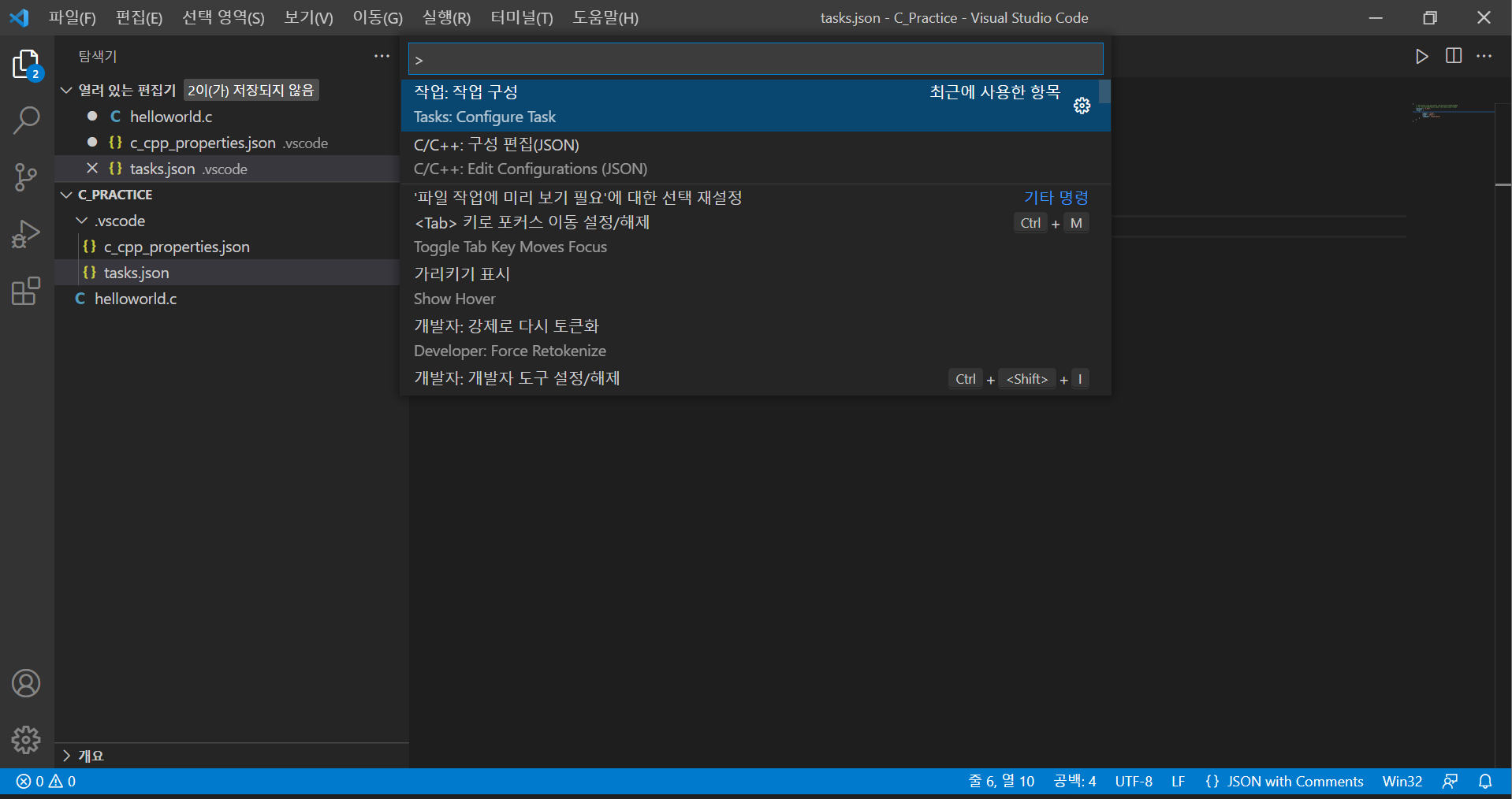The width and height of the screenshot is (1512, 799).
Task: Open the Explorer view in activity bar
Action: point(26,65)
